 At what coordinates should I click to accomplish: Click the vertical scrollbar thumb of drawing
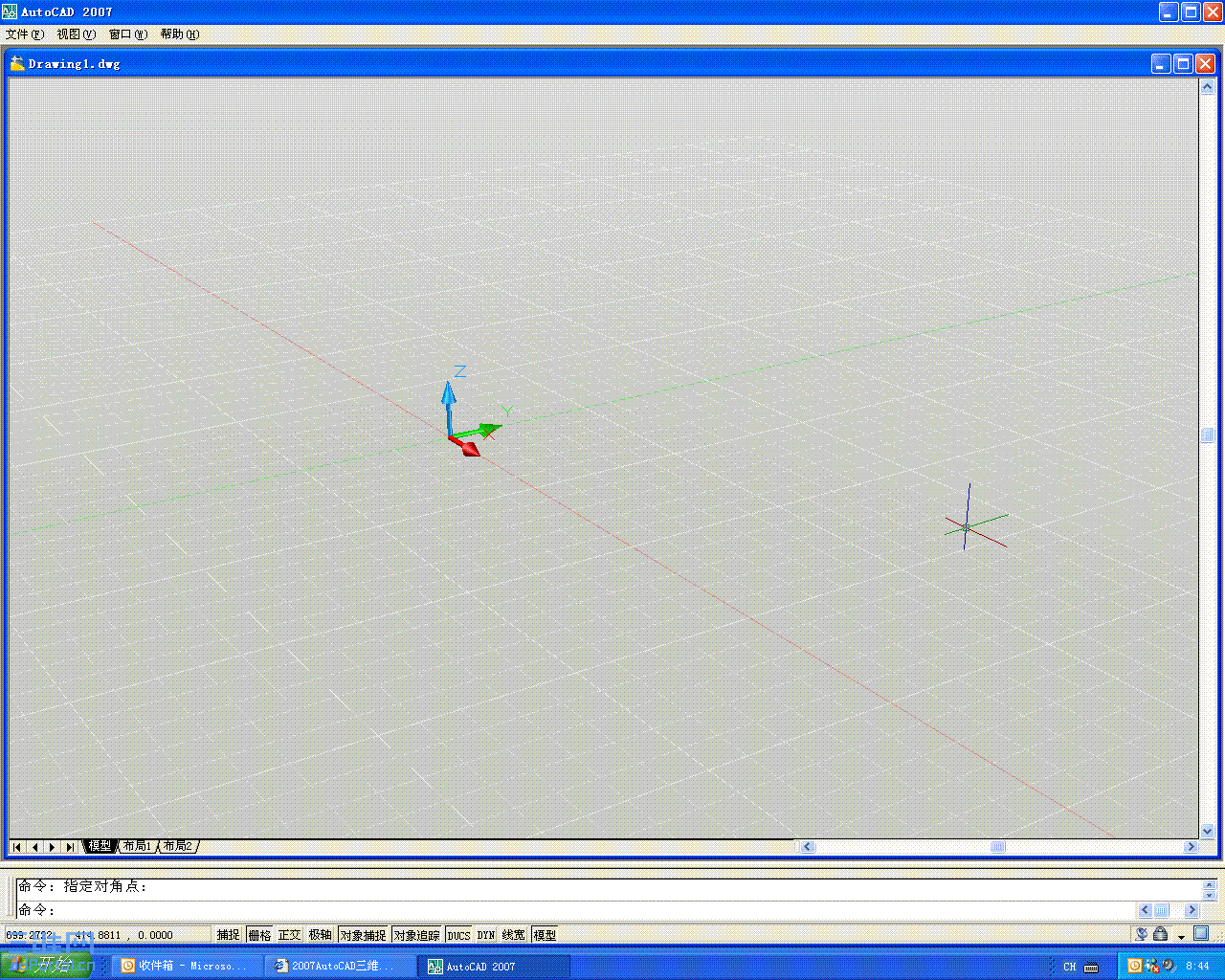1207,435
